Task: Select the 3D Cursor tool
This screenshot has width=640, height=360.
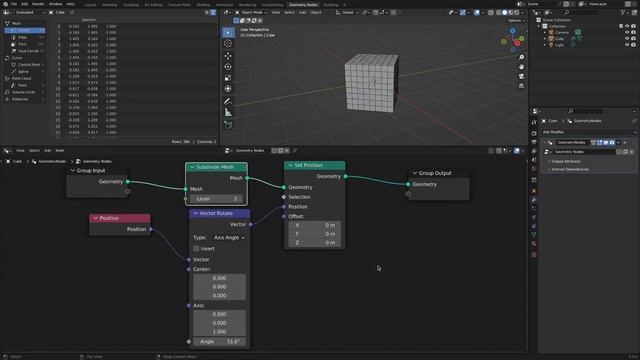Action: (228, 43)
